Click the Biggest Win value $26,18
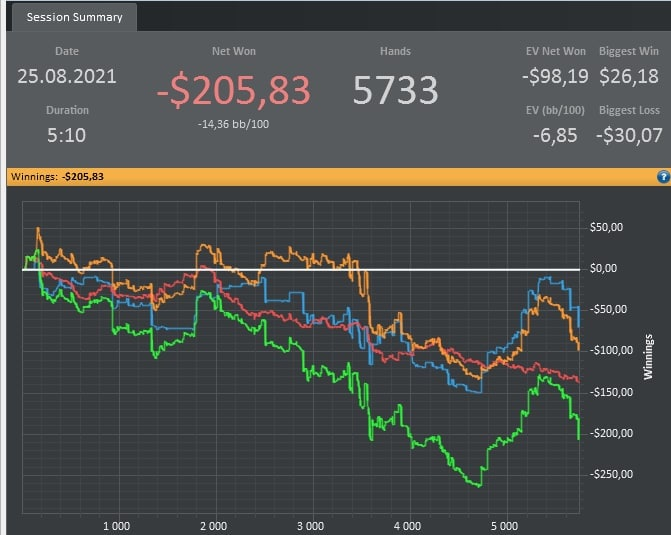 point(629,76)
